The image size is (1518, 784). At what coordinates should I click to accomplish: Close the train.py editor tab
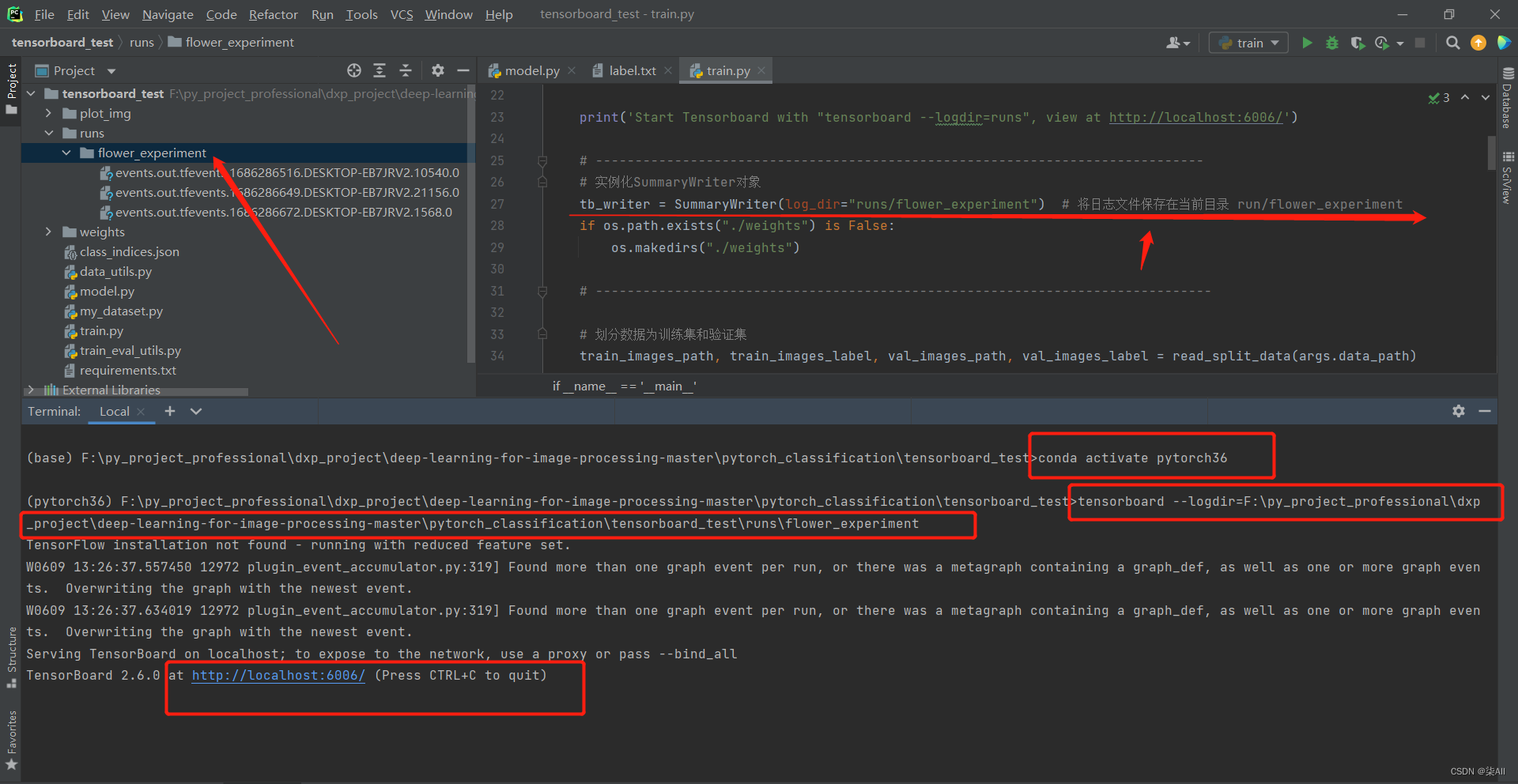tap(761, 70)
